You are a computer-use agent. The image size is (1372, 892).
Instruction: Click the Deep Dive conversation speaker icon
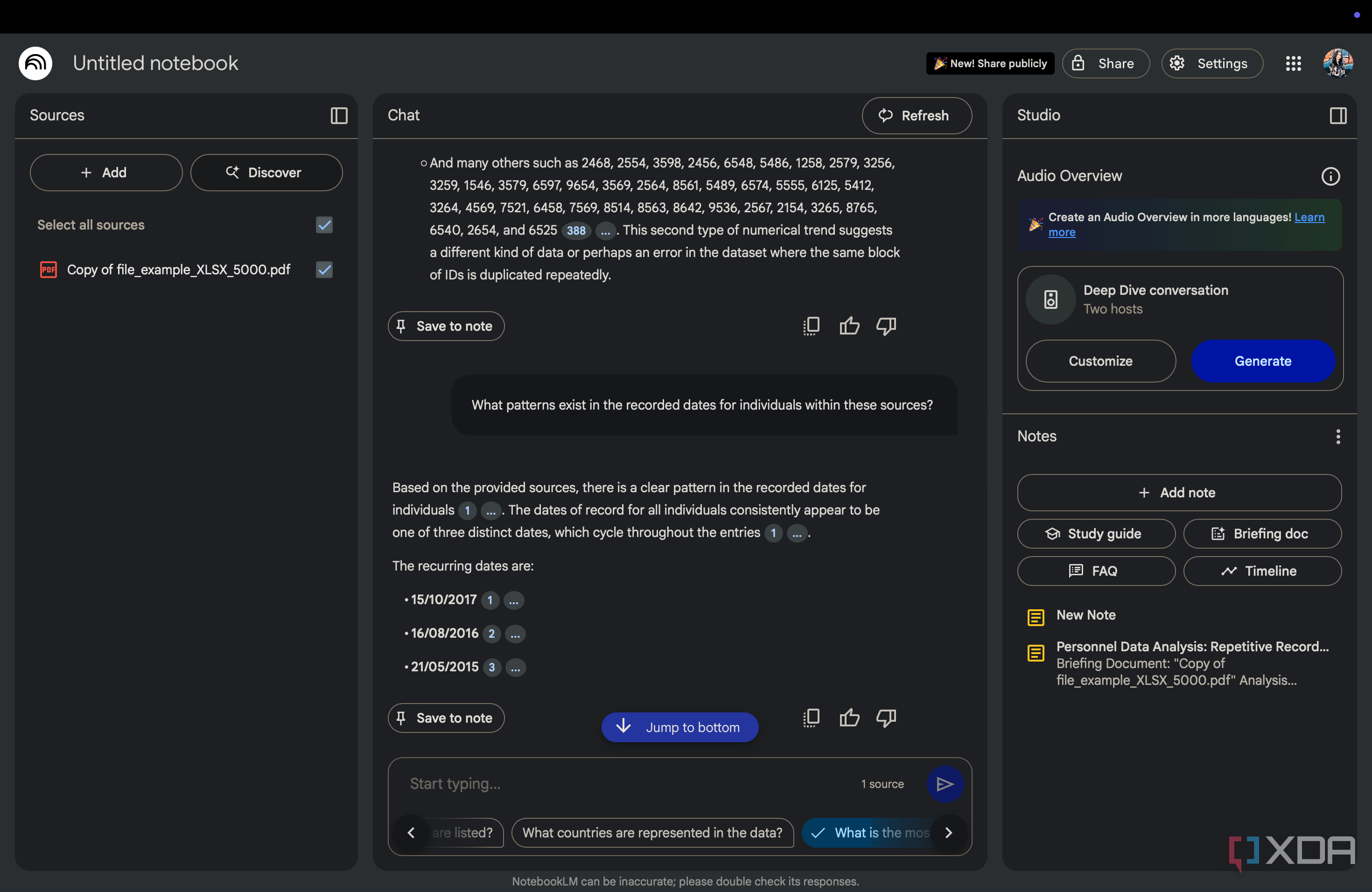click(1050, 300)
